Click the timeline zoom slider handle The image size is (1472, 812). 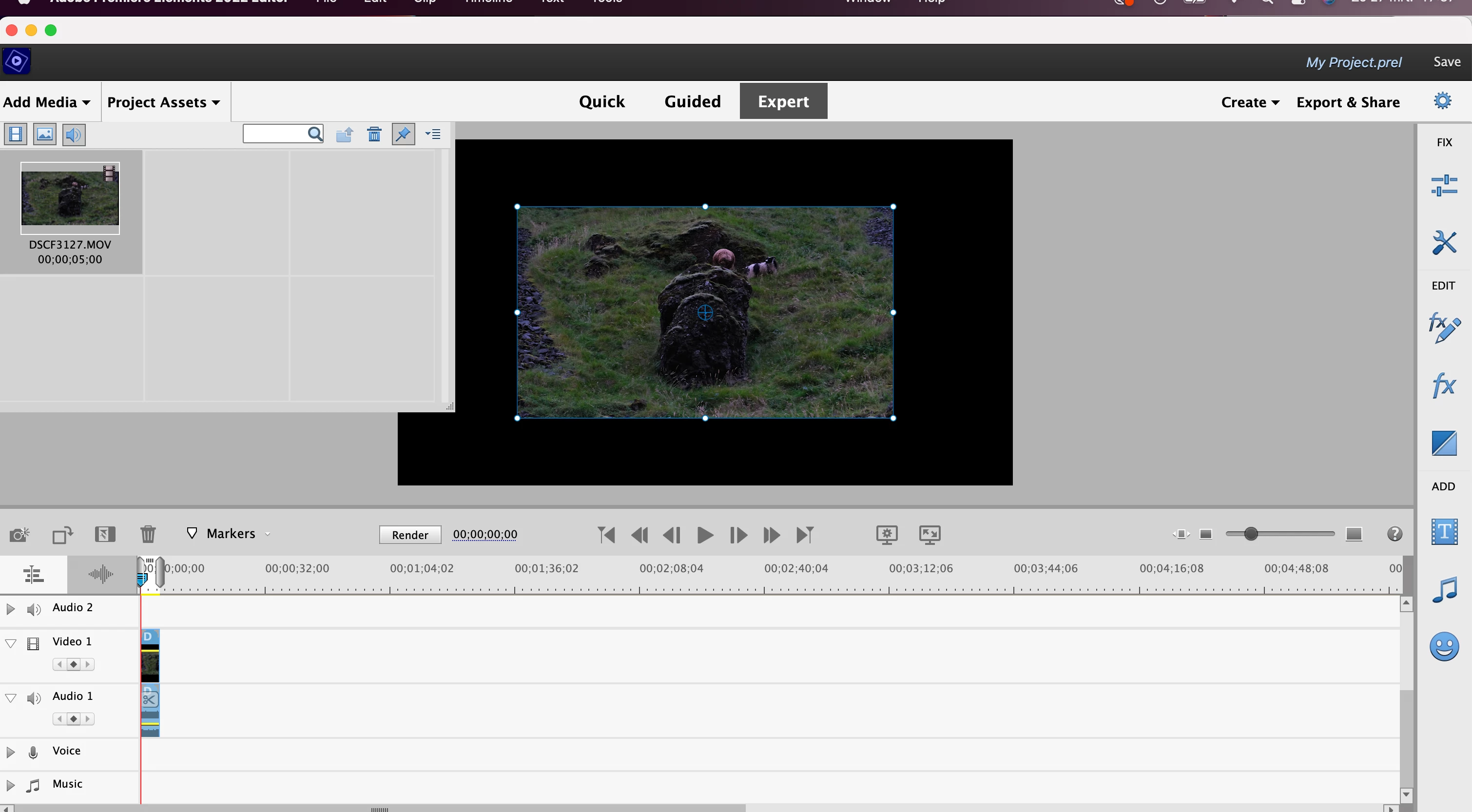coord(1250,534)
